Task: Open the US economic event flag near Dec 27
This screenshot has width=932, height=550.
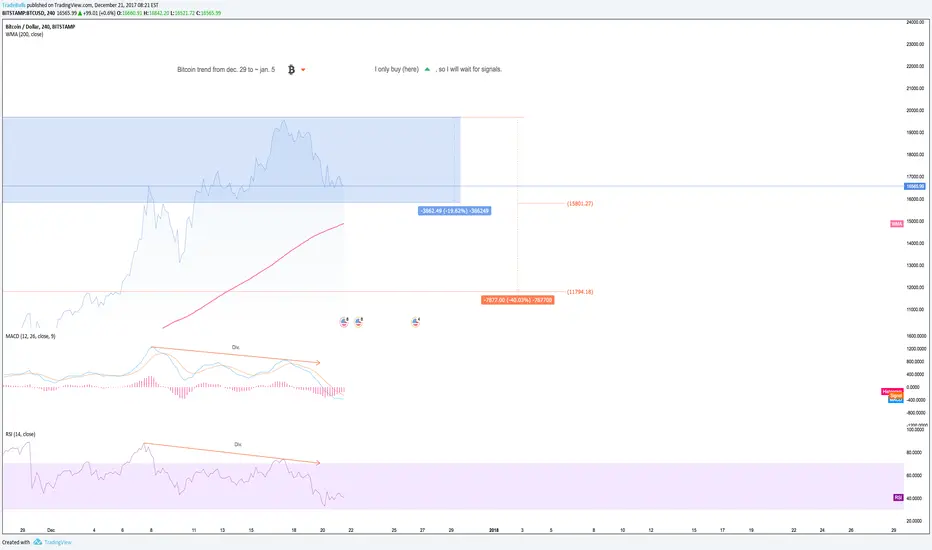Action: (x=415, y=322)
